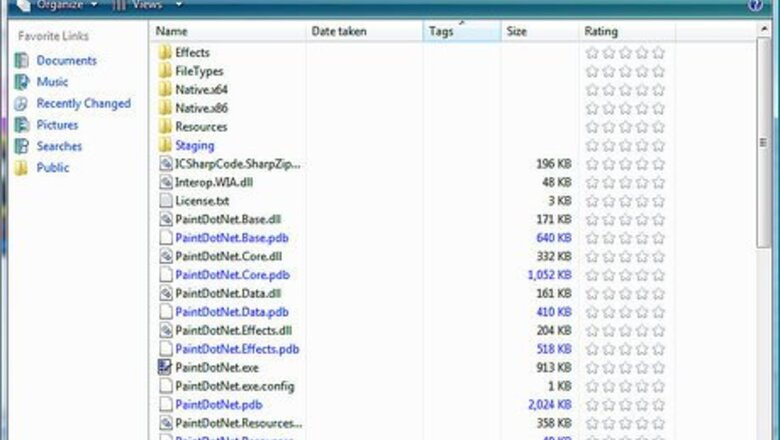Give PaintDotNet.exe a one star rating
780x440 pixels.
point(591,367)
